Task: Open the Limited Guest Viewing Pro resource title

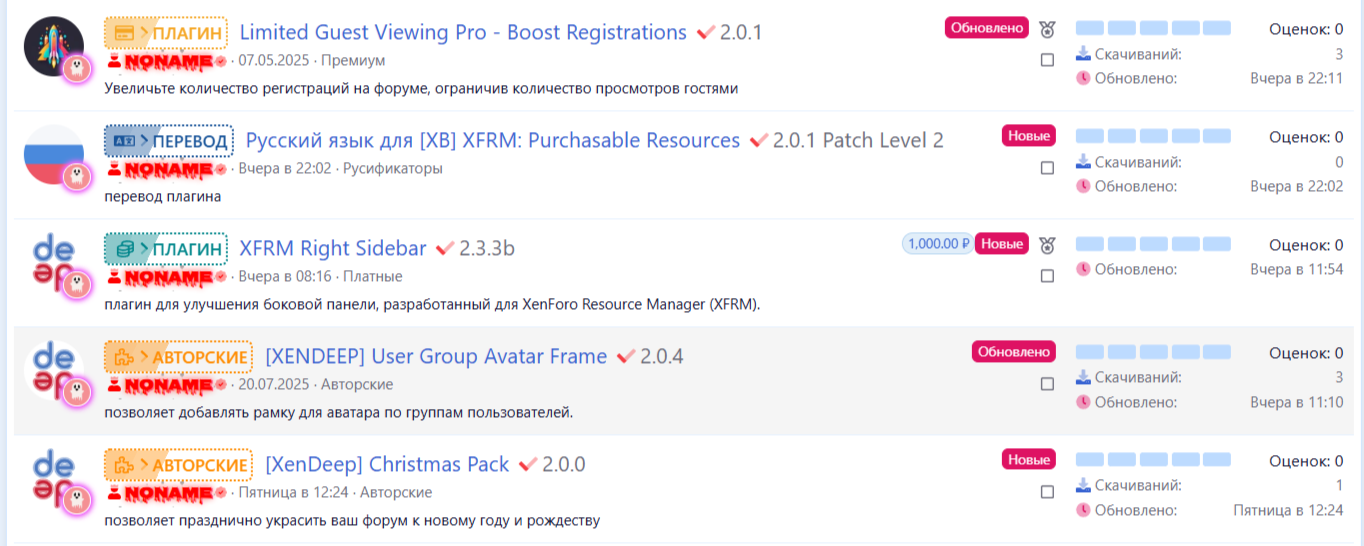Action: 462,33
